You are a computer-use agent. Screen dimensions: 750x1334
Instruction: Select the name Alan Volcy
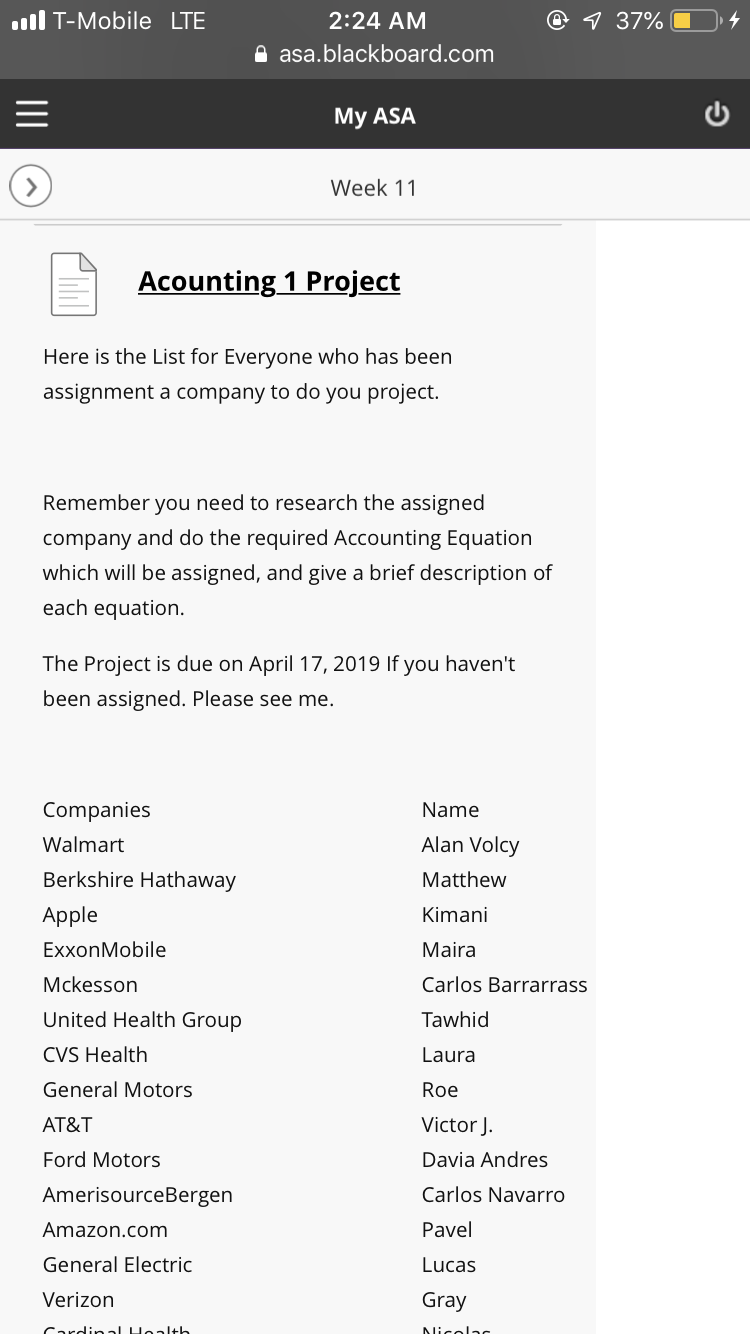[471, 845]
